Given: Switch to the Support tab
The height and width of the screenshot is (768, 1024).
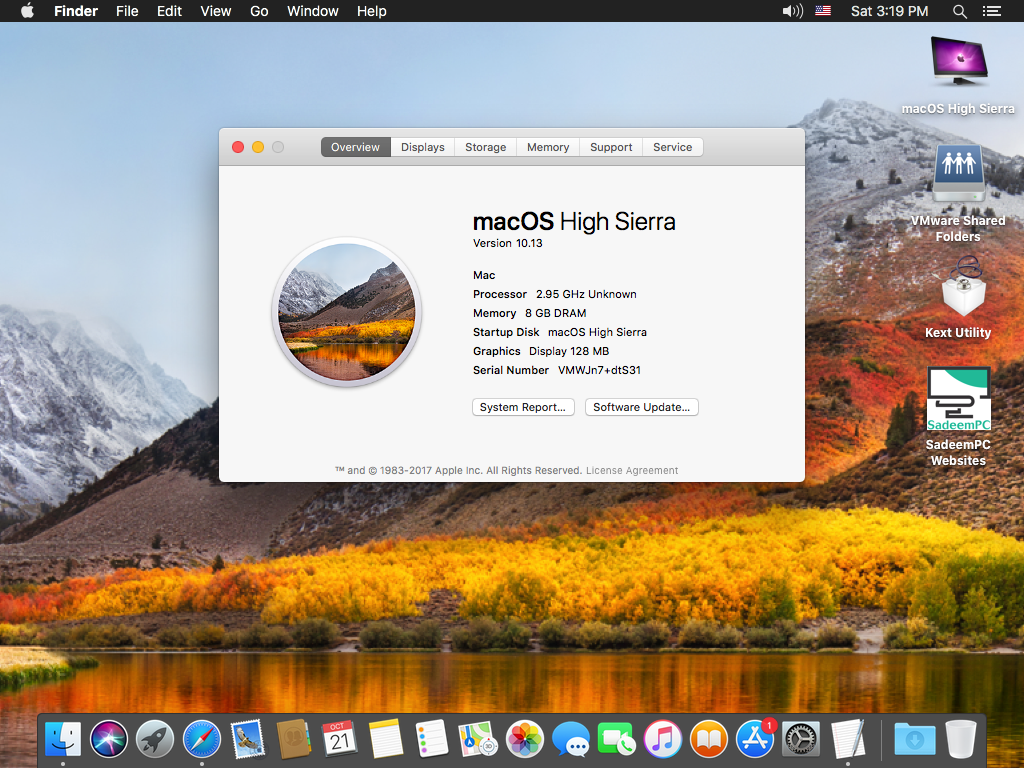Looking at the screenshot, I should [611, 147].
